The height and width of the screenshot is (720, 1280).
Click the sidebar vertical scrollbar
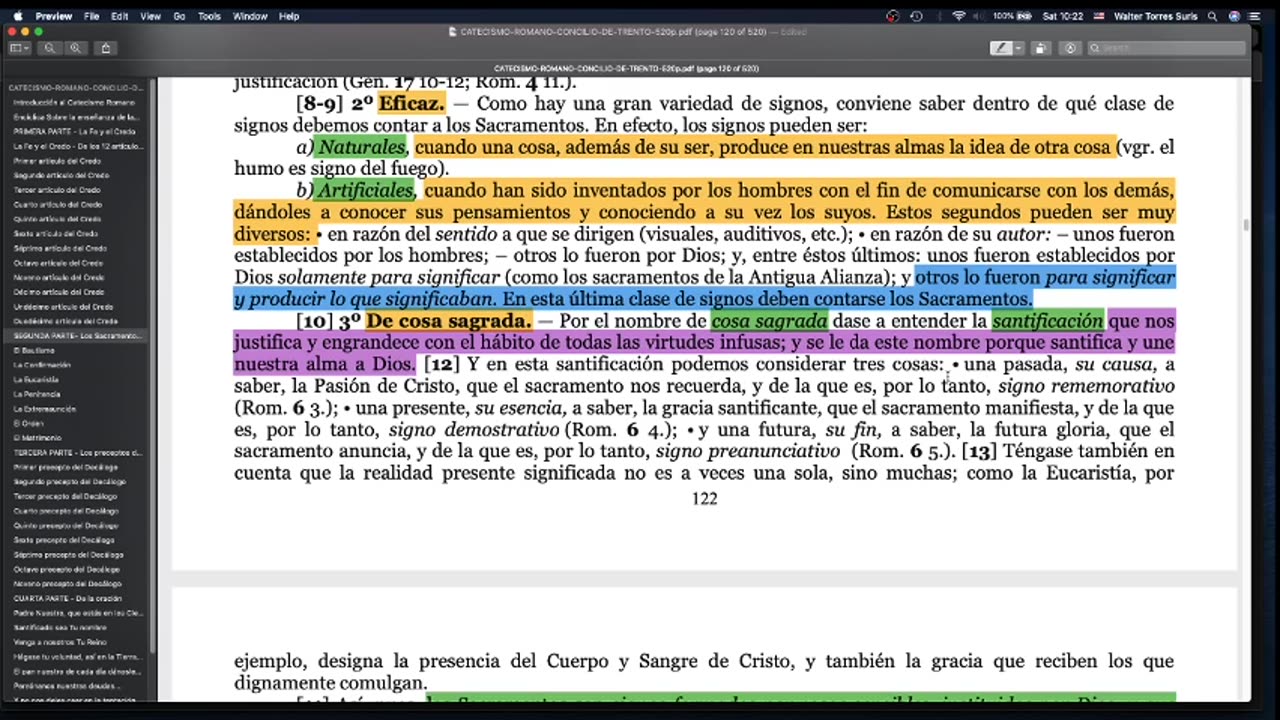coord(152,367)
